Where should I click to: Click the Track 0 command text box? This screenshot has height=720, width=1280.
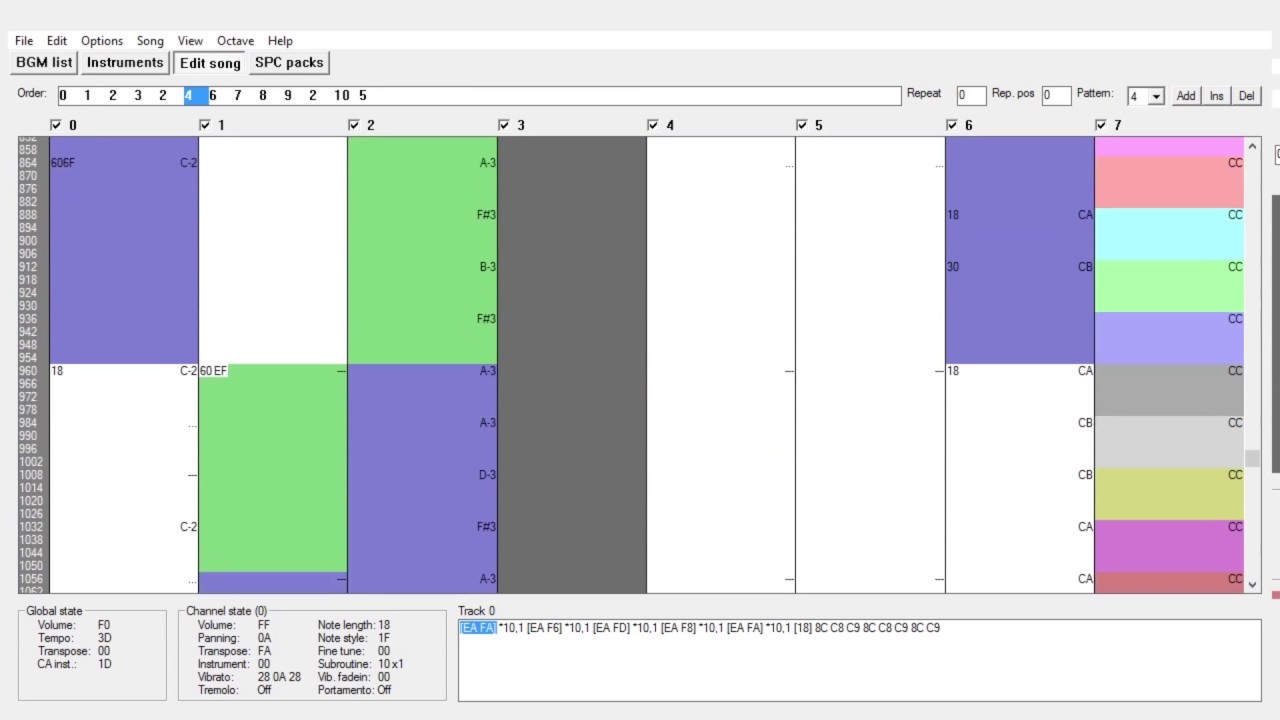click(x=859, y=660)
